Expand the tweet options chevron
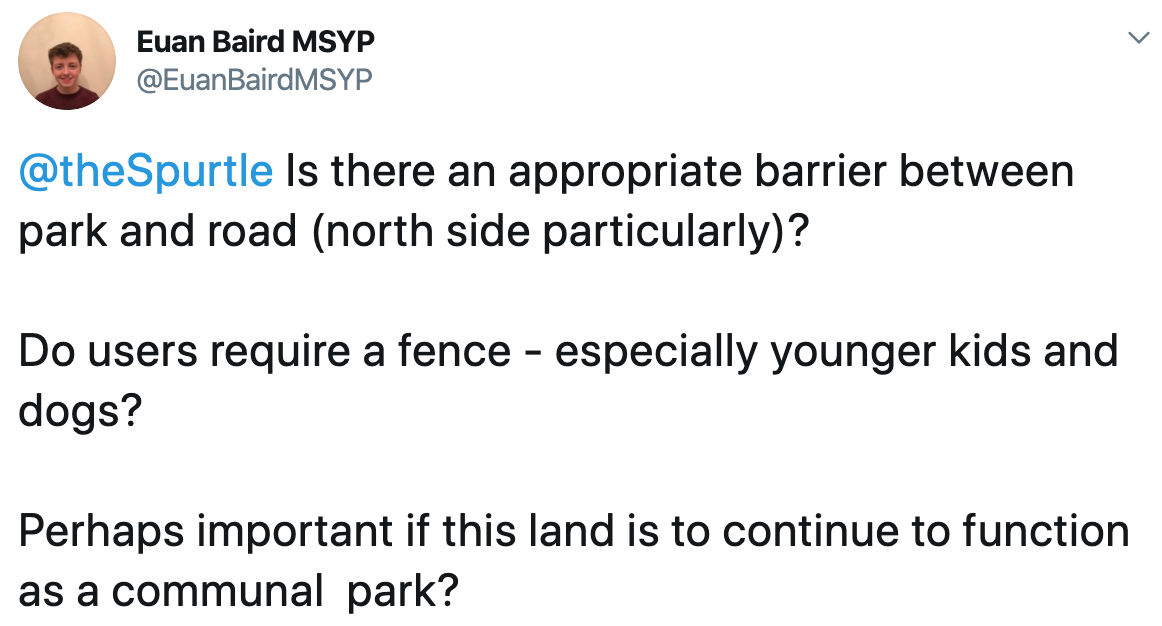This screenshot has height=626, width=1162. 1138,37
